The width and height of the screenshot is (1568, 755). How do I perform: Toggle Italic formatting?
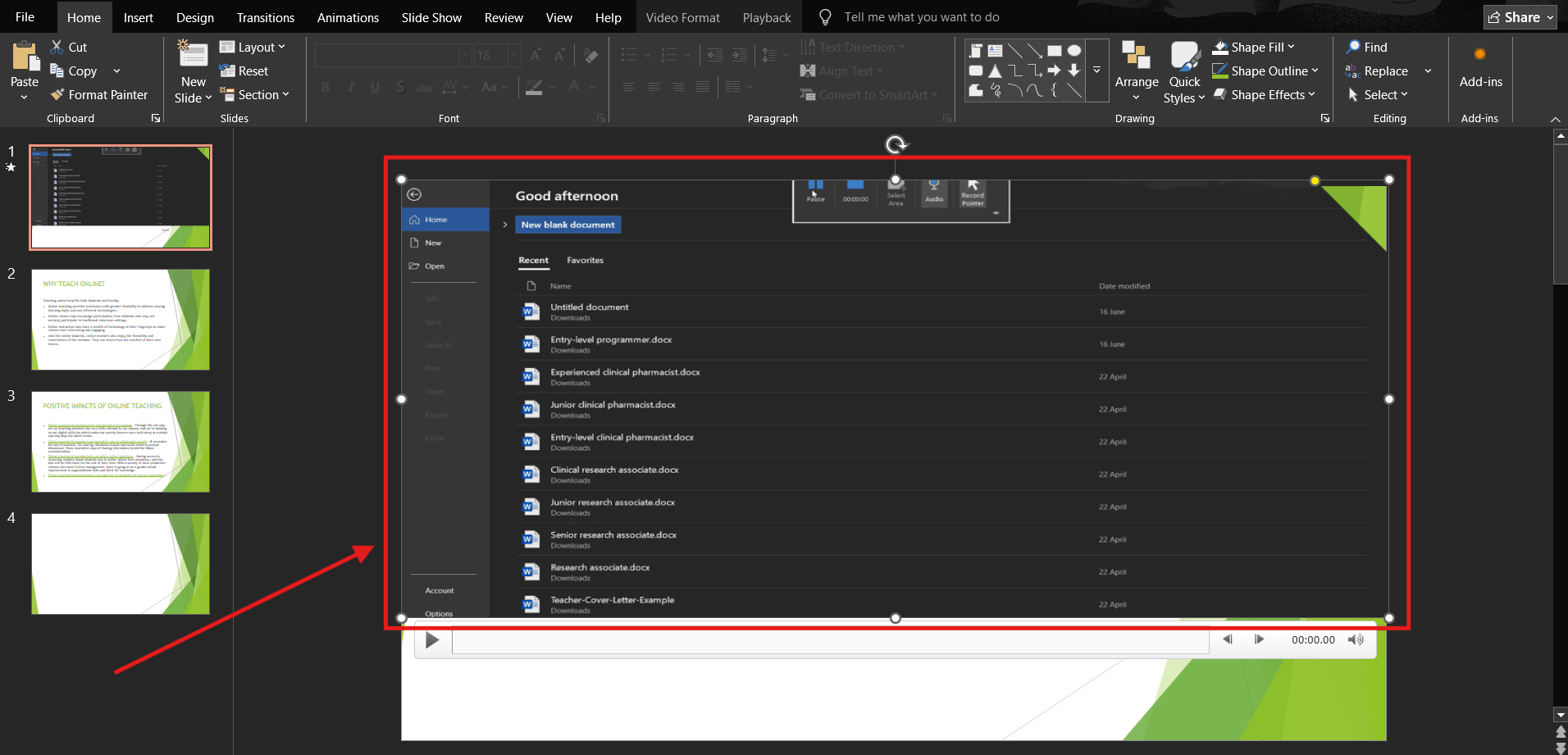[x=350, y=87]
